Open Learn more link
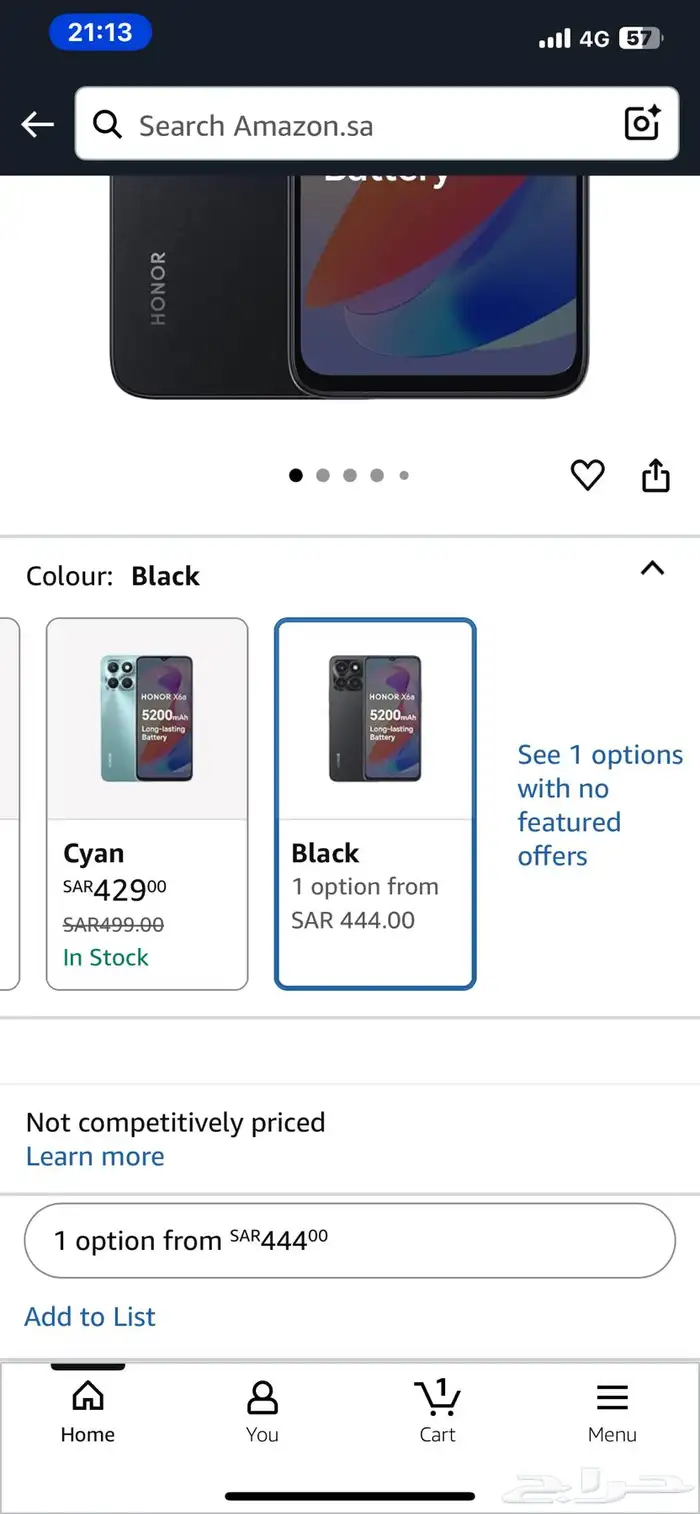Screen dimensions: 700x1514 tap(95, 1157)
